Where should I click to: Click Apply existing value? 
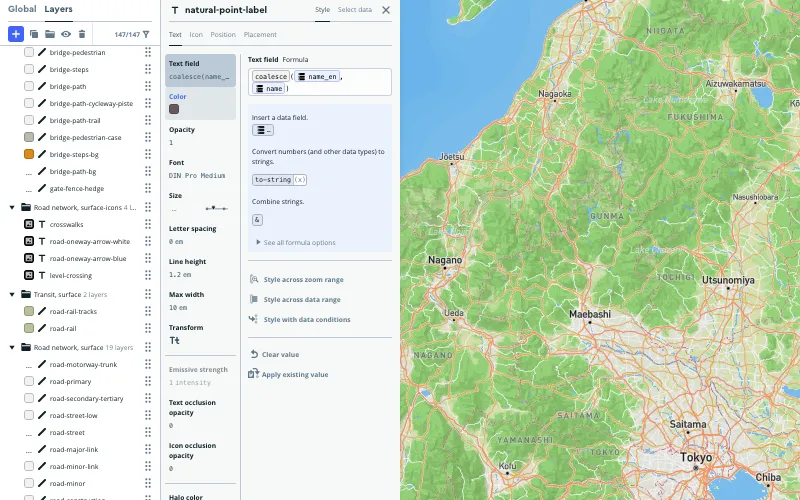294,374
